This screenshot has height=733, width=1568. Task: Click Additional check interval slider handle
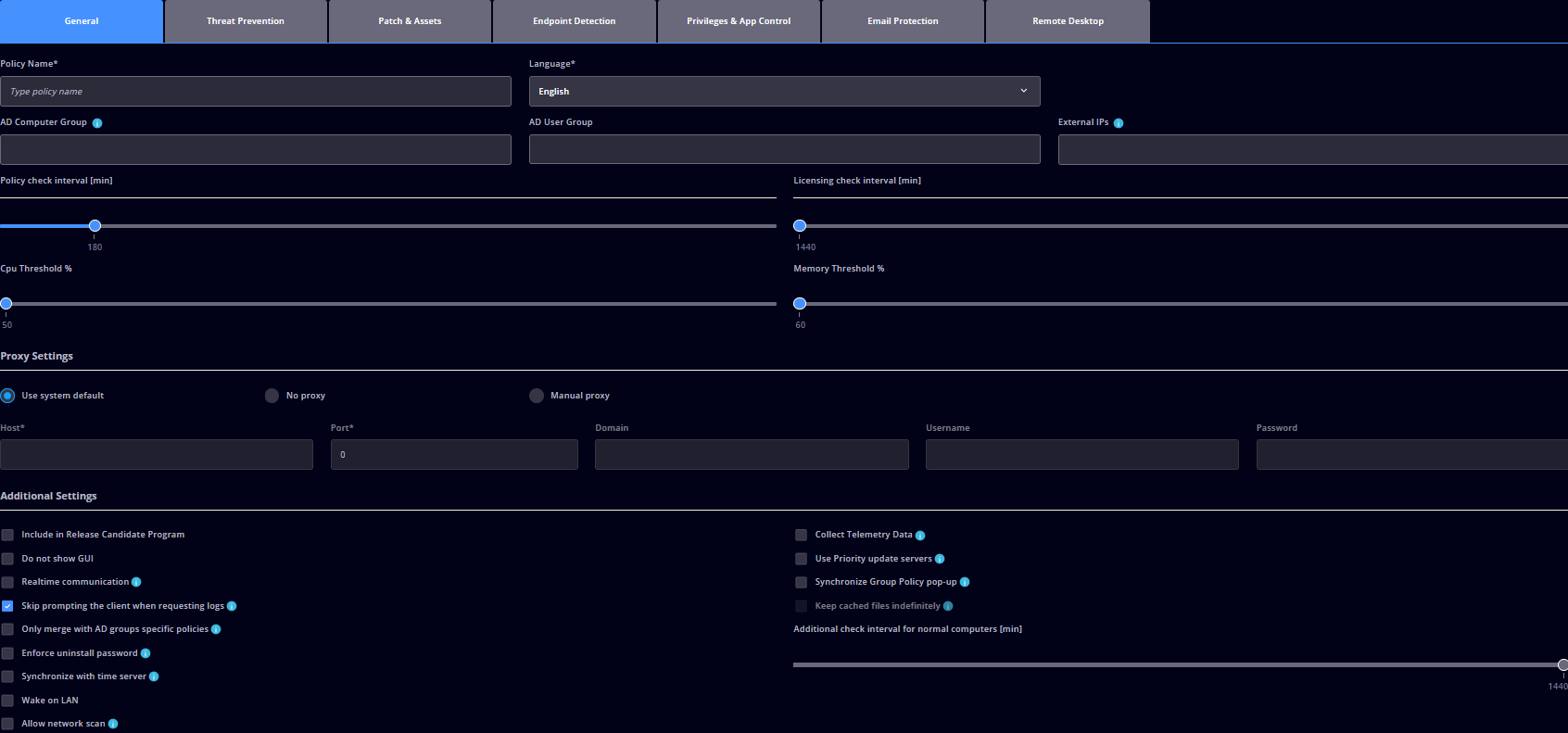click(x=1562, y=665)
